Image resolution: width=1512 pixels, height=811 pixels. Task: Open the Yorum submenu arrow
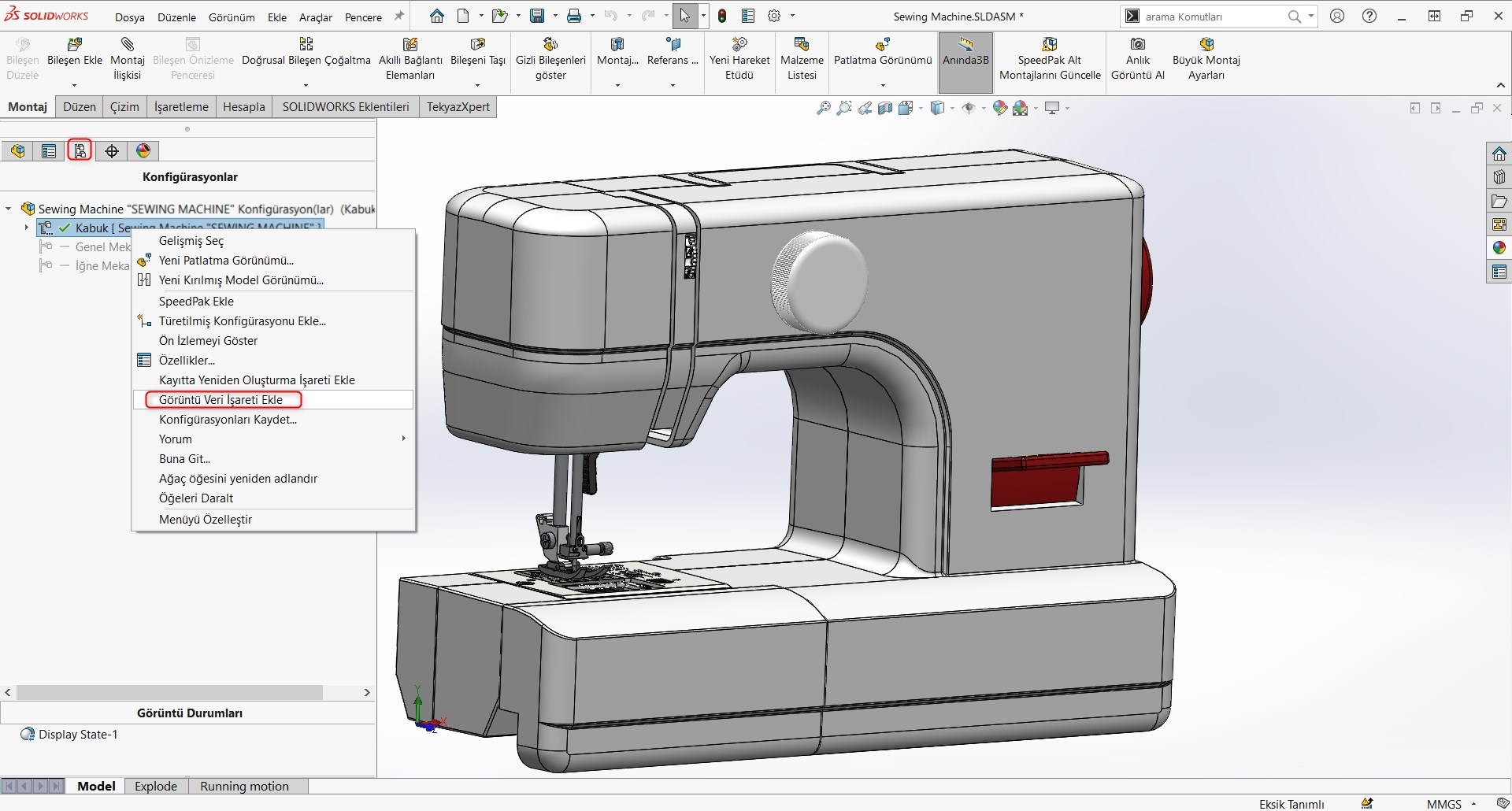[404, 439]
